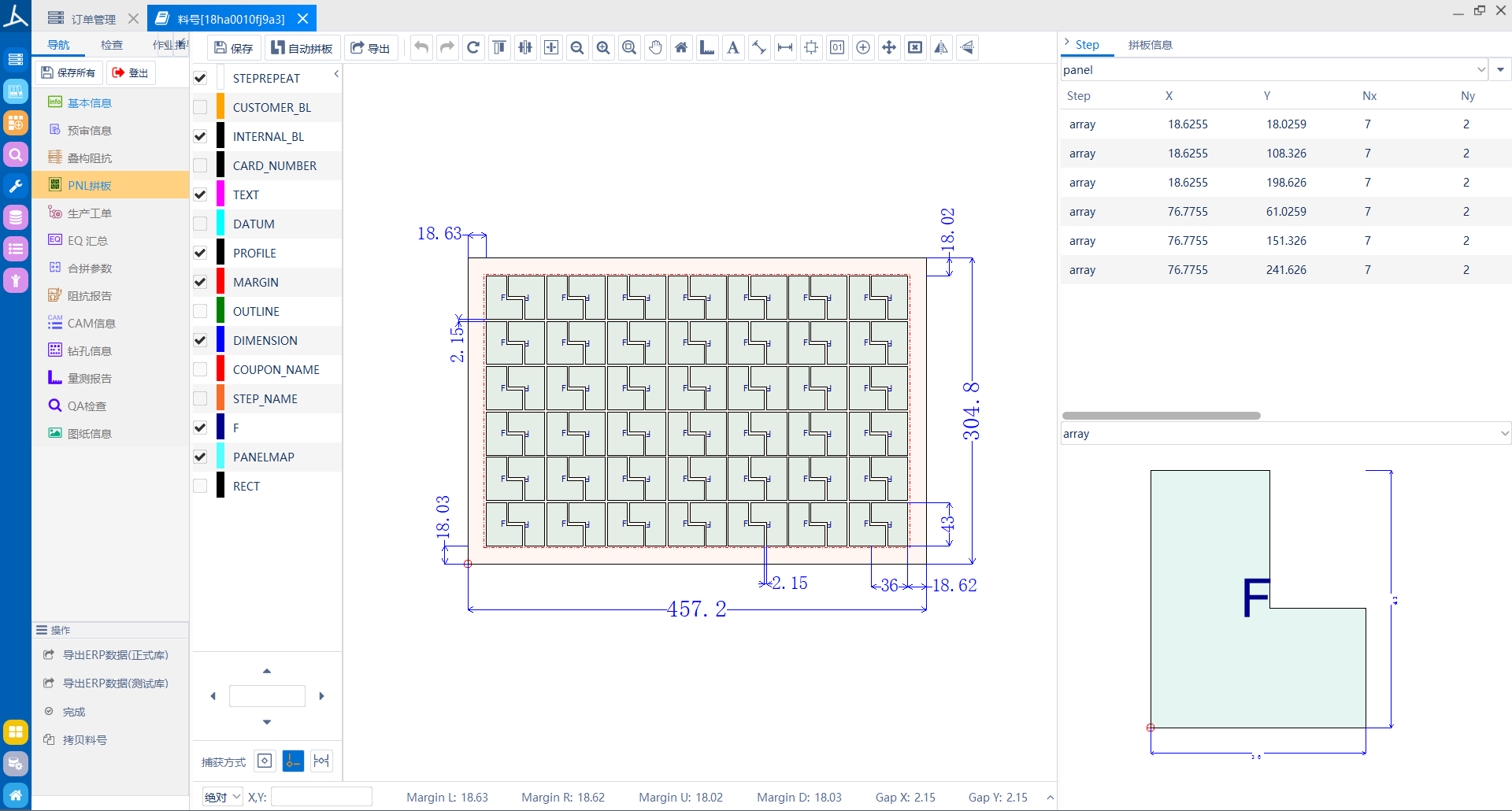Select the four-arrow move tool
1512x811 pixels.
click(x=889, y=48)
